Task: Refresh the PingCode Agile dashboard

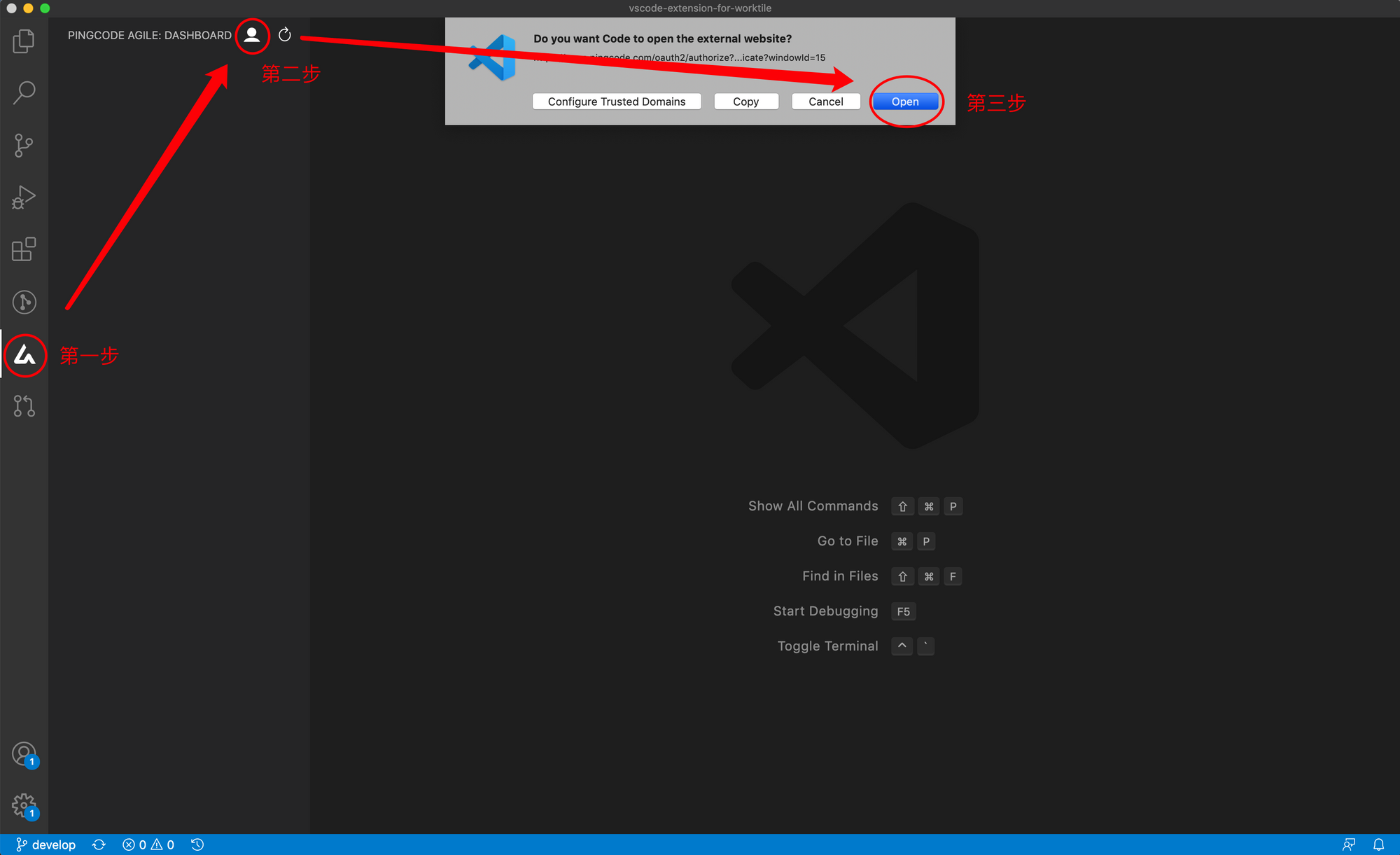Action: (x=285, y=35)
